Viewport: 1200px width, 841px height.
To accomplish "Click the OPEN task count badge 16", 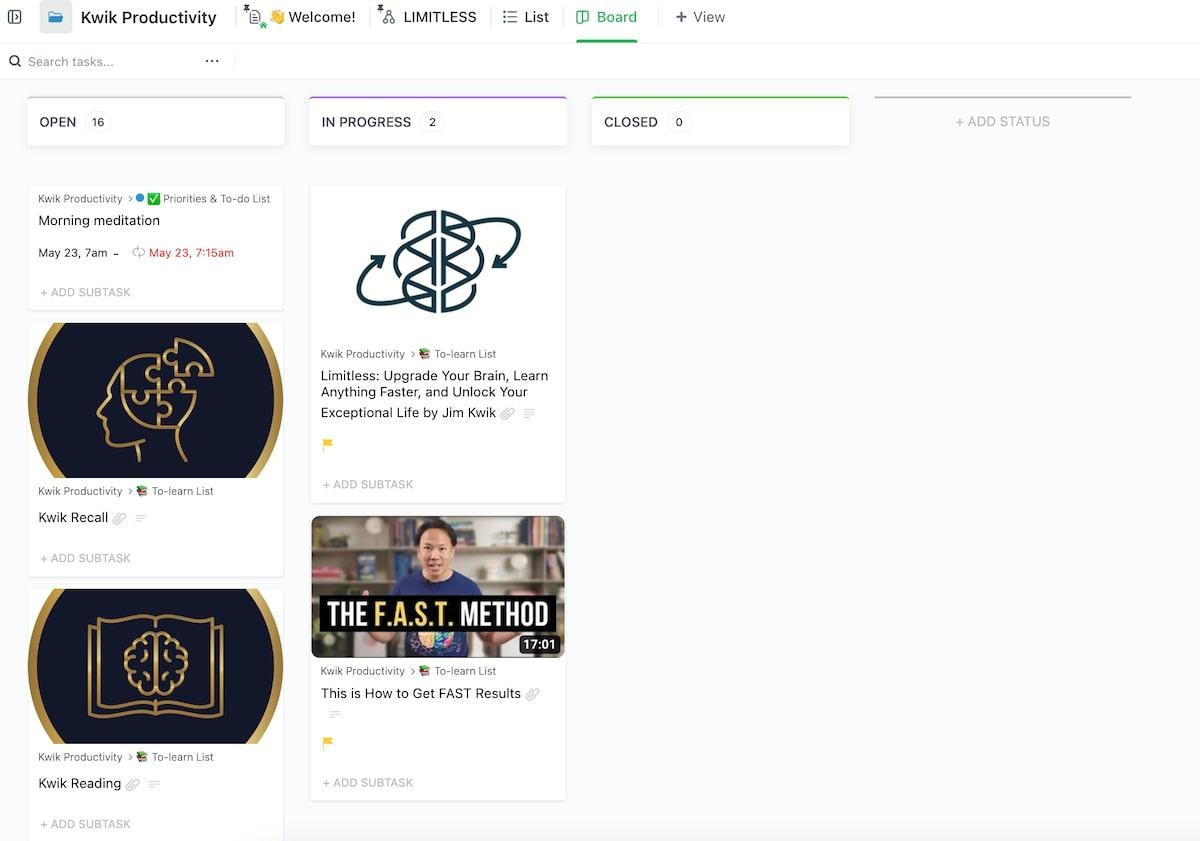I will (x=98, y=122).
